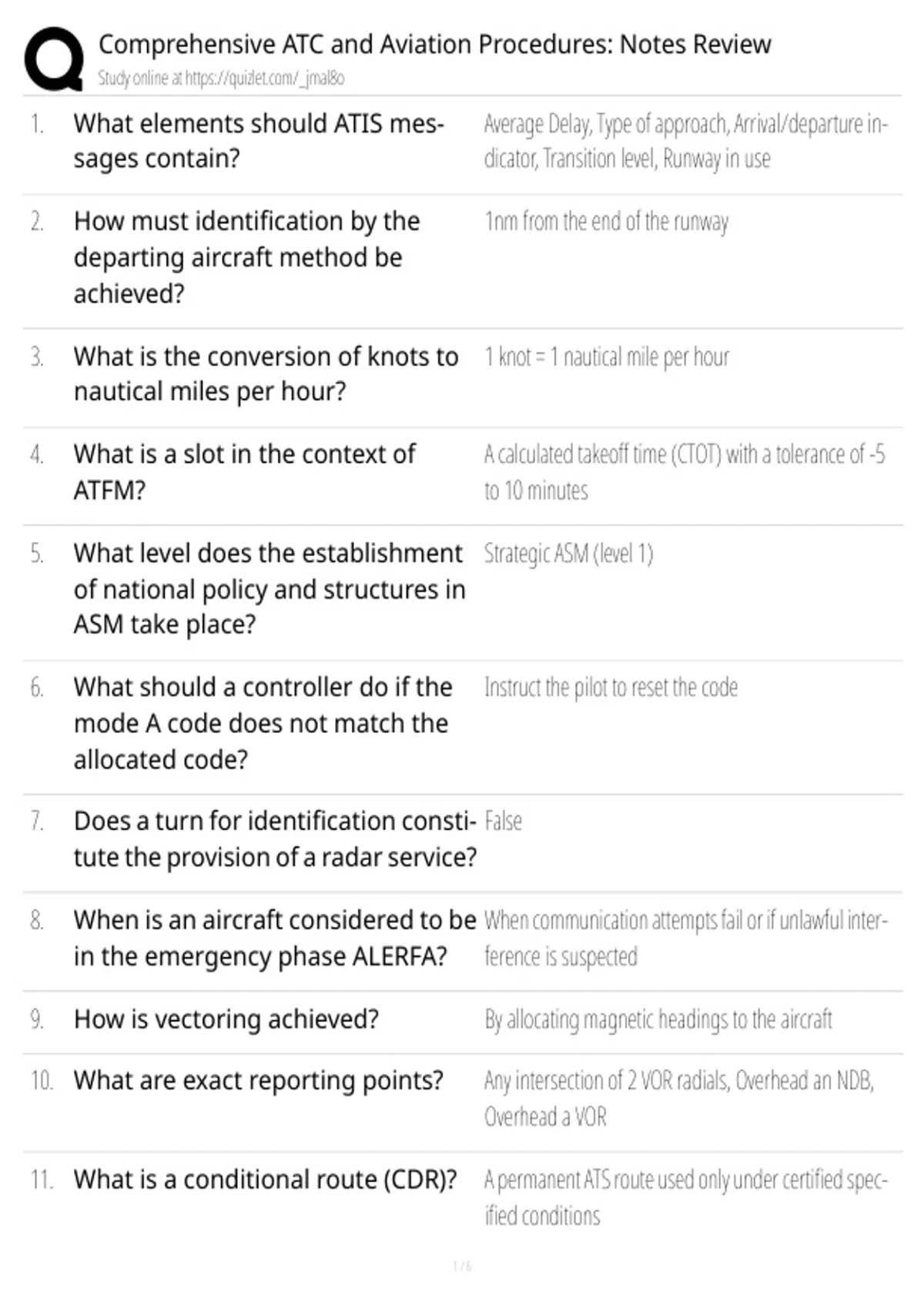The height and width of the screenshot is (1309, 924).
Task: Select question 11 about conditional route CDR
Action: click(x=265, y=1180)
